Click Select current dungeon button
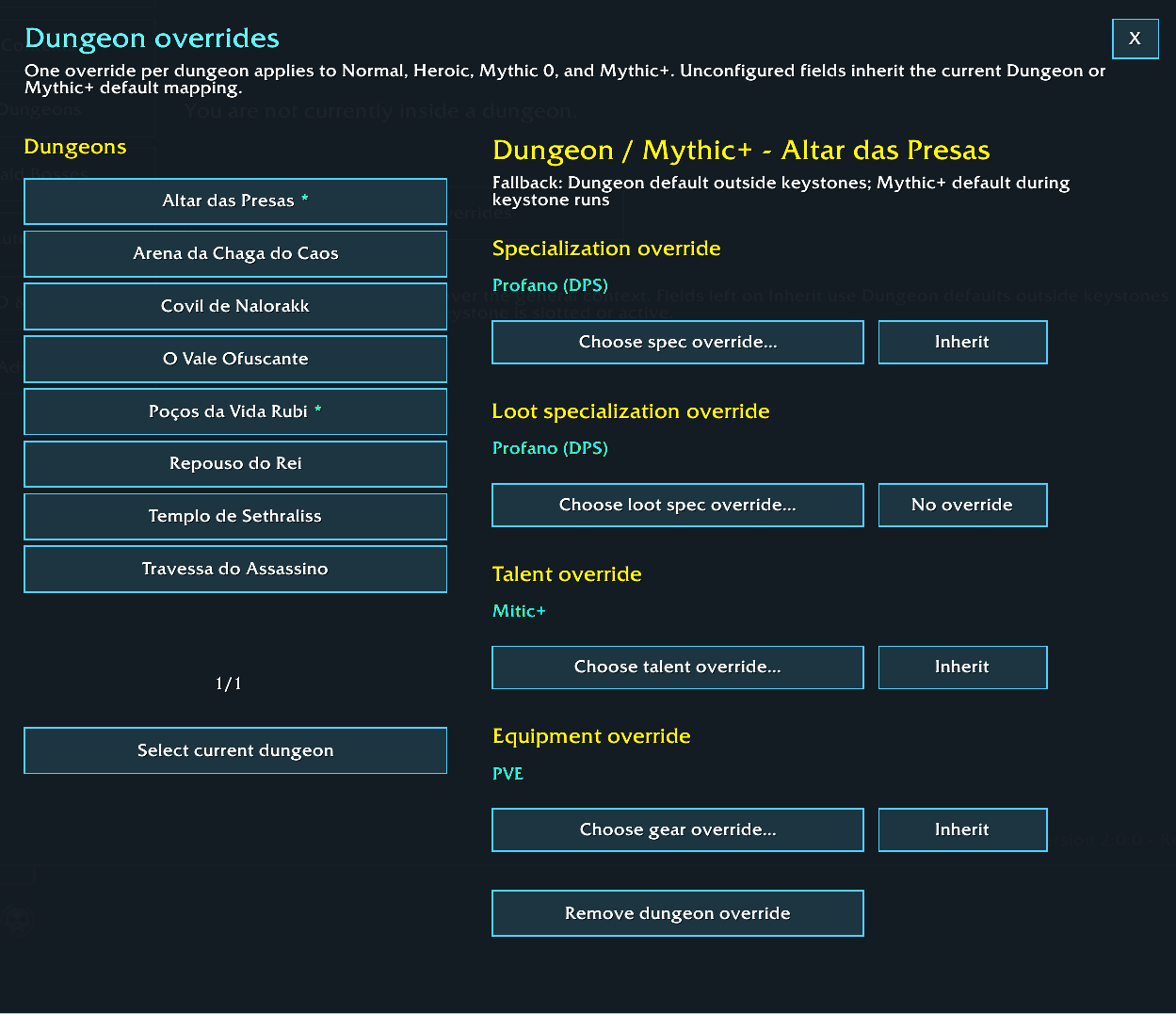 pos(235,750)
